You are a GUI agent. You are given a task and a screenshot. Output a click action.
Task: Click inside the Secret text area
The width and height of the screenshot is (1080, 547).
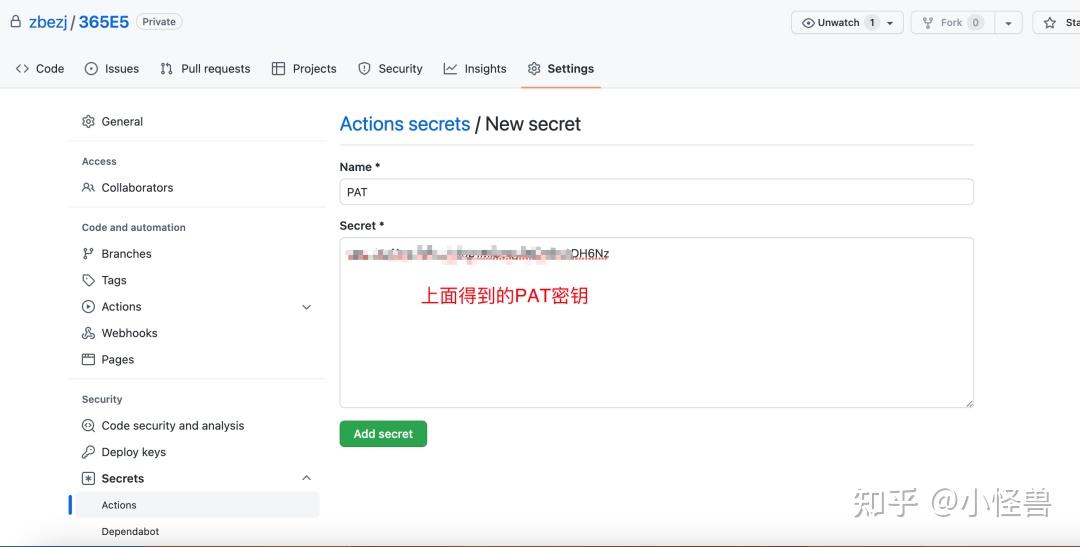point(656,322)
